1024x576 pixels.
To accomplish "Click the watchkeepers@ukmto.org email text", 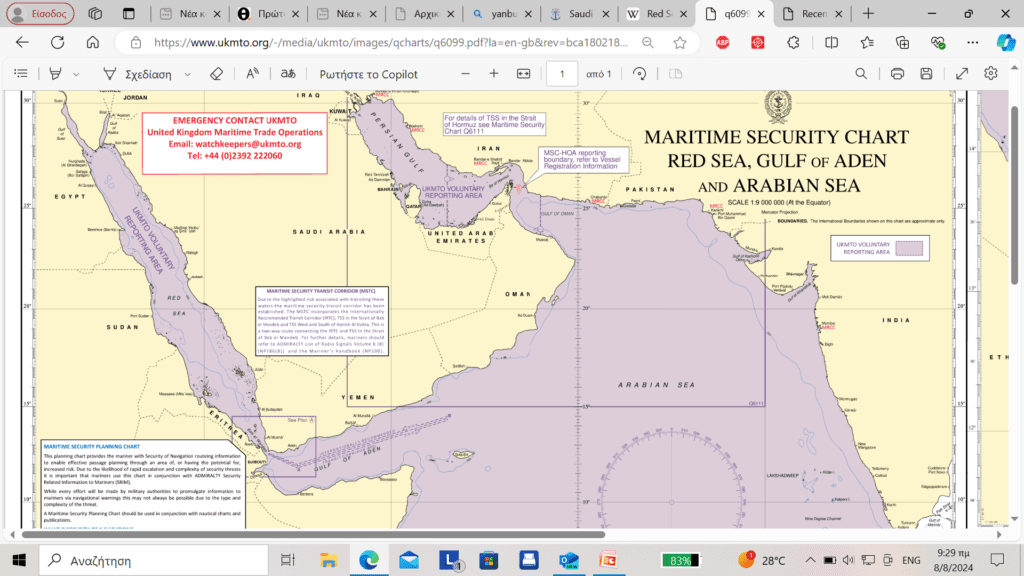I will (x=248, y=144).
